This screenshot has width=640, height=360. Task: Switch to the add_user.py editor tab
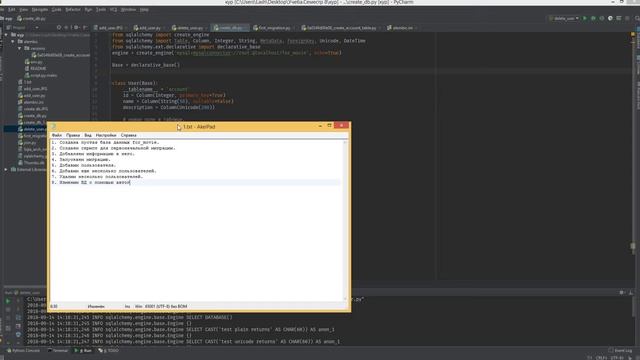click(x=149, y=28)
